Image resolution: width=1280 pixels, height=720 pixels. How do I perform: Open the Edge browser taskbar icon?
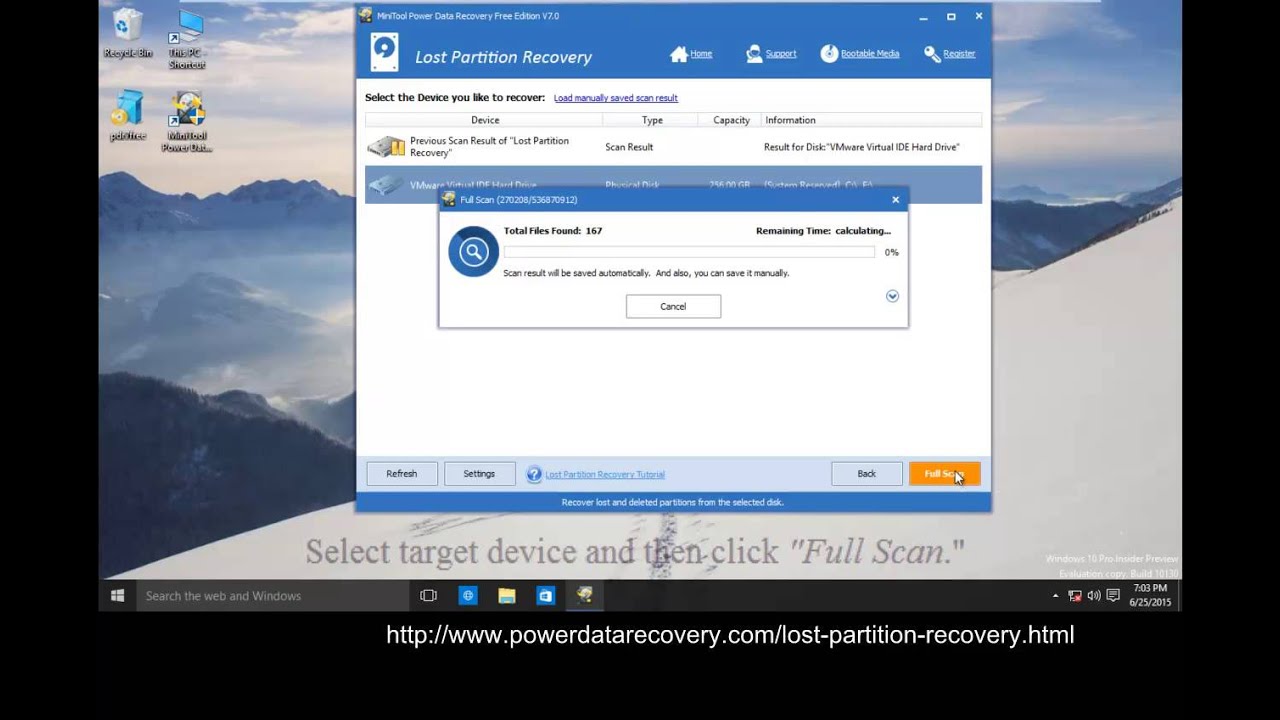click(468, 596)
